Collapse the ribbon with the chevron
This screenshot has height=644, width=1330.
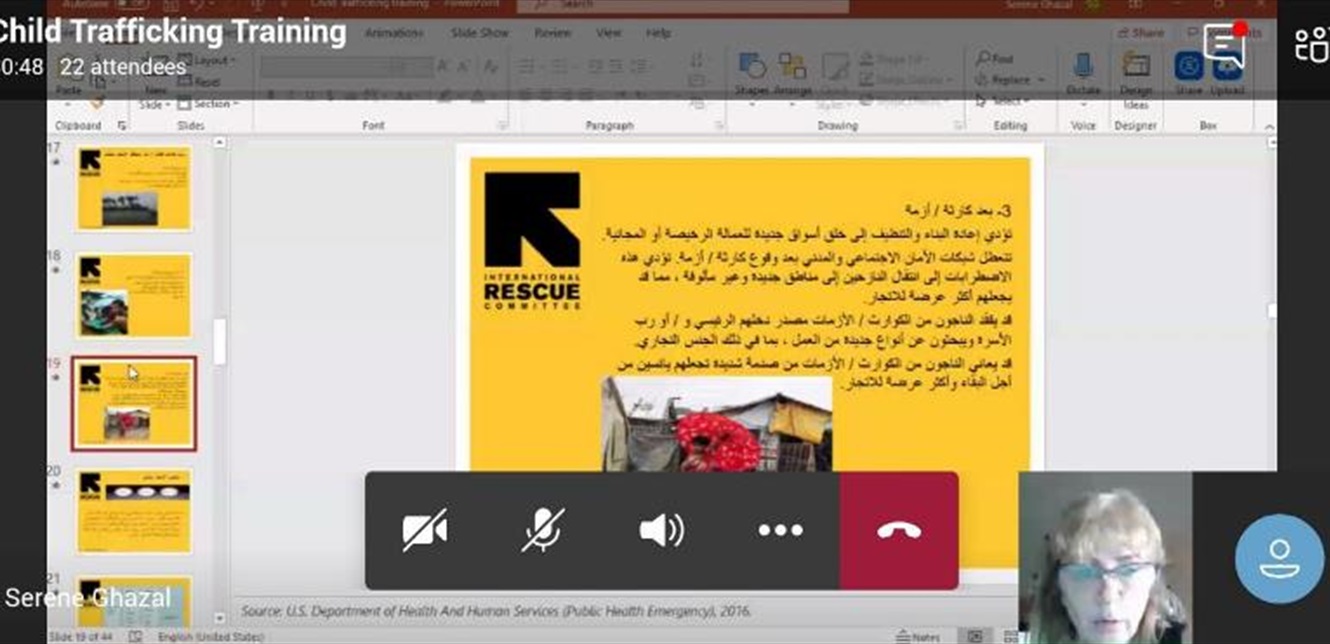1269,127
